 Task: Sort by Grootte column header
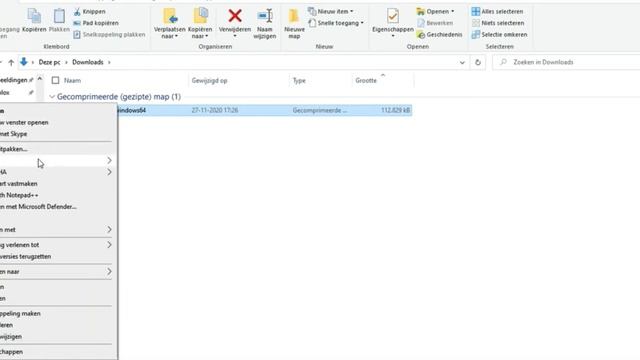point(366,80)
